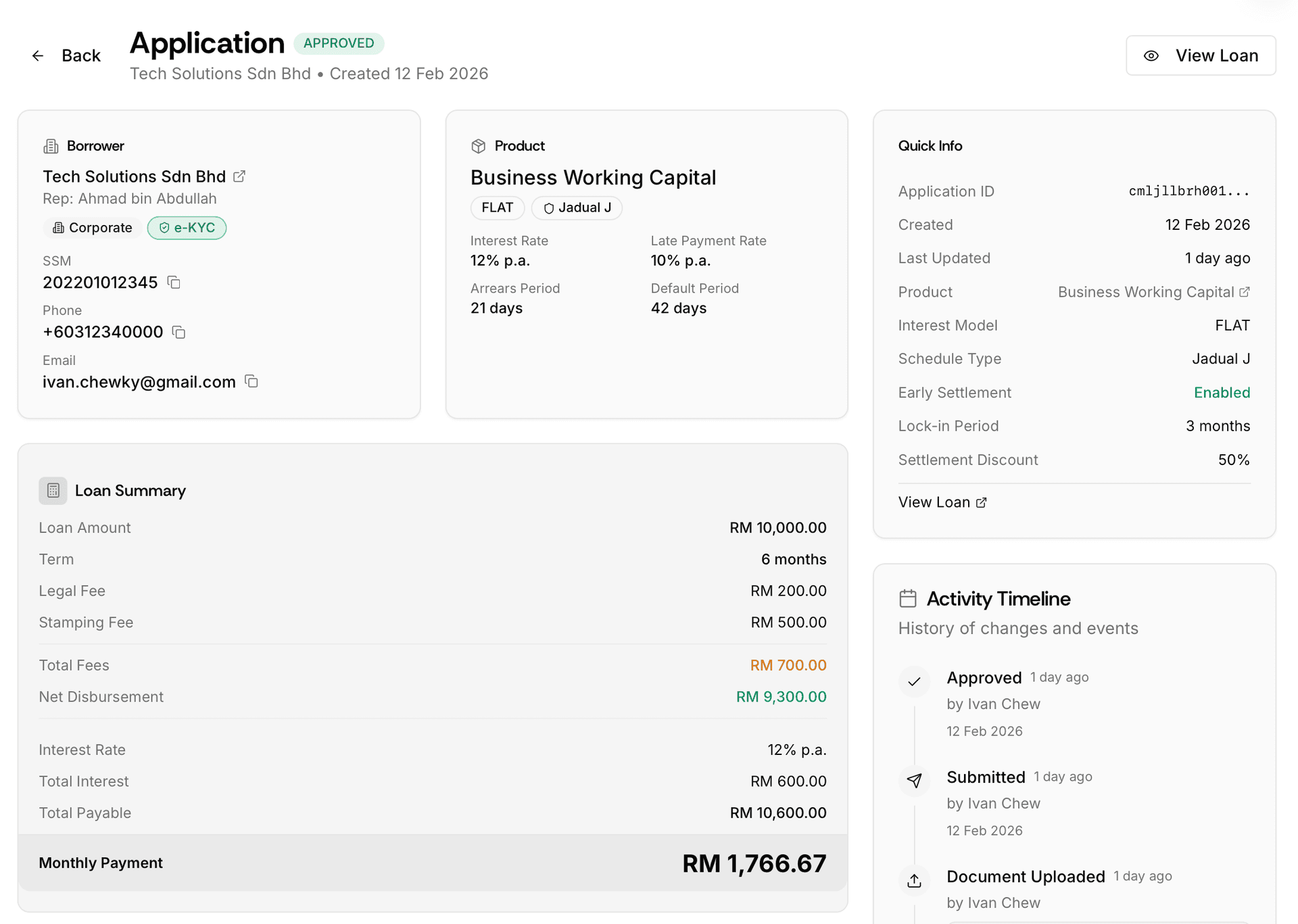Copy the SSM number 202201012345

pyautogui.click(x=174, y=283)
